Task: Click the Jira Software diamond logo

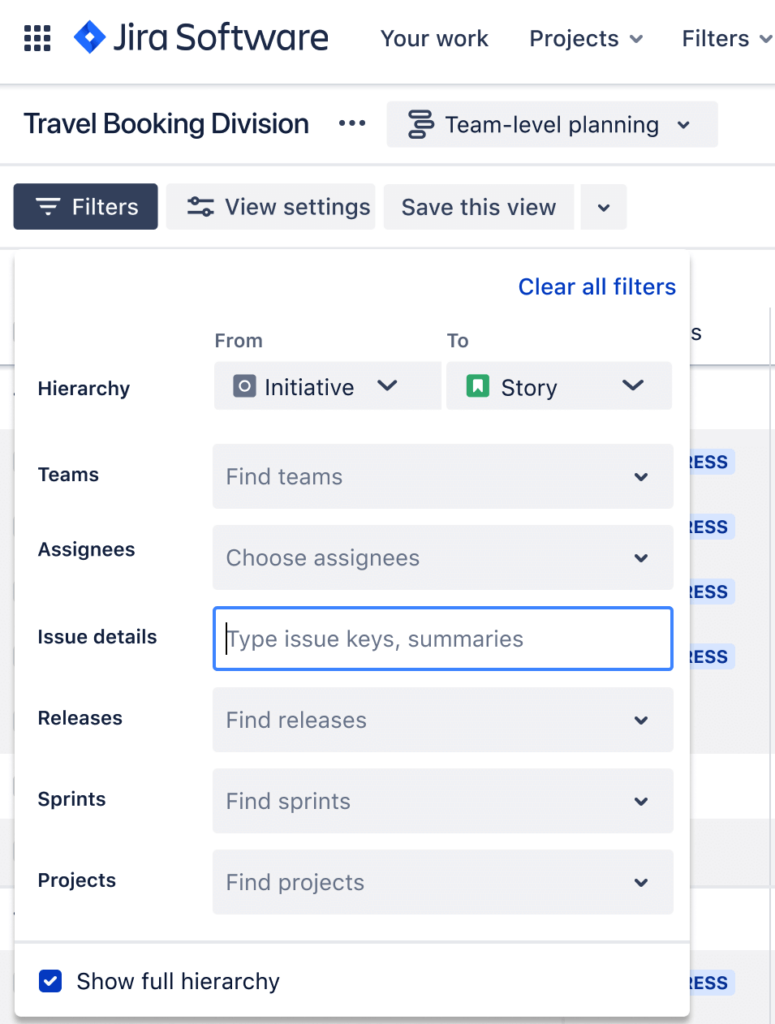Action: (90, 37)
